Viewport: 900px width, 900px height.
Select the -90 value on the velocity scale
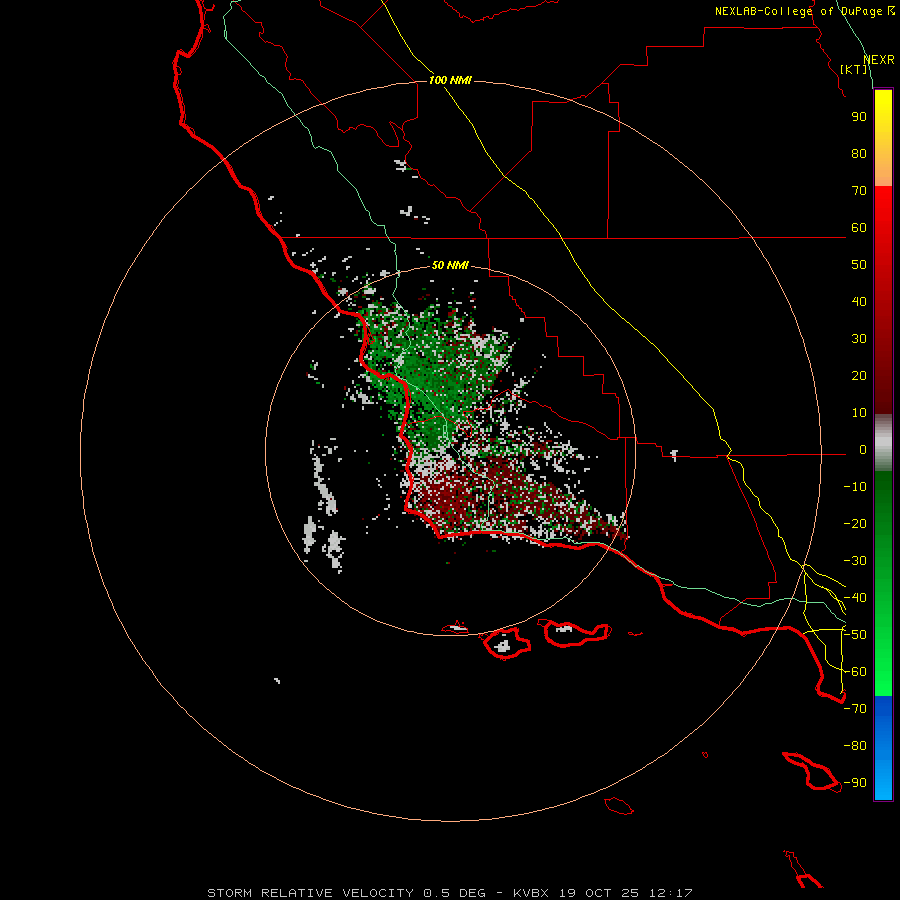pyautogui.click(x=855, y=783)
